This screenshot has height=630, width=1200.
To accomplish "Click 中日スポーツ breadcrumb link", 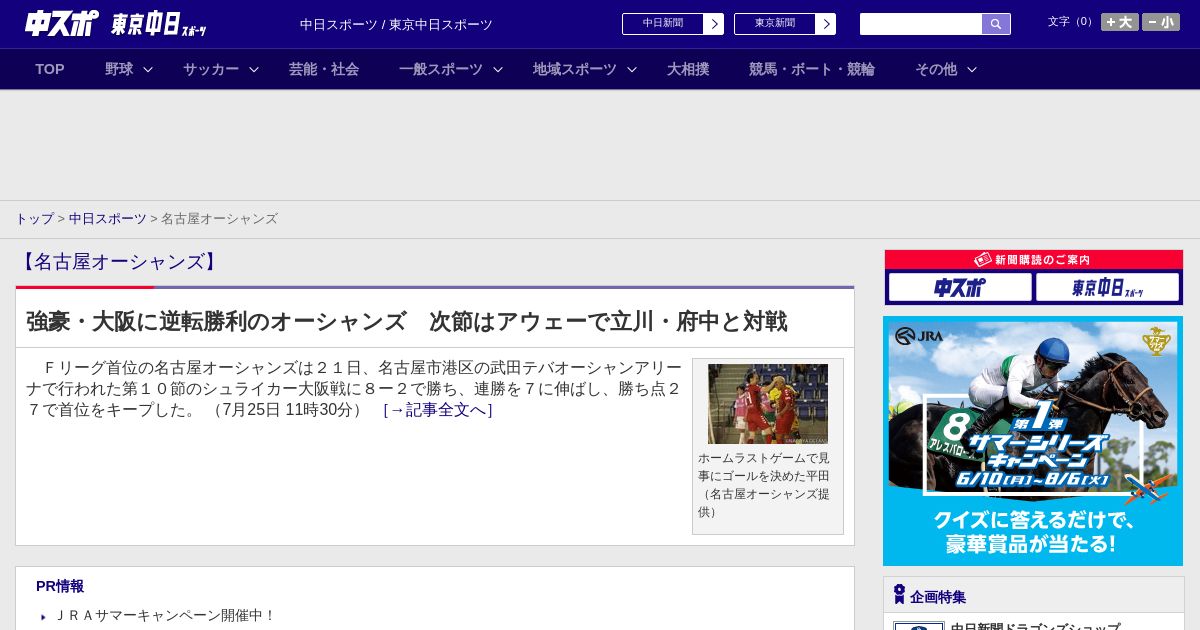I will coord(108,219).
